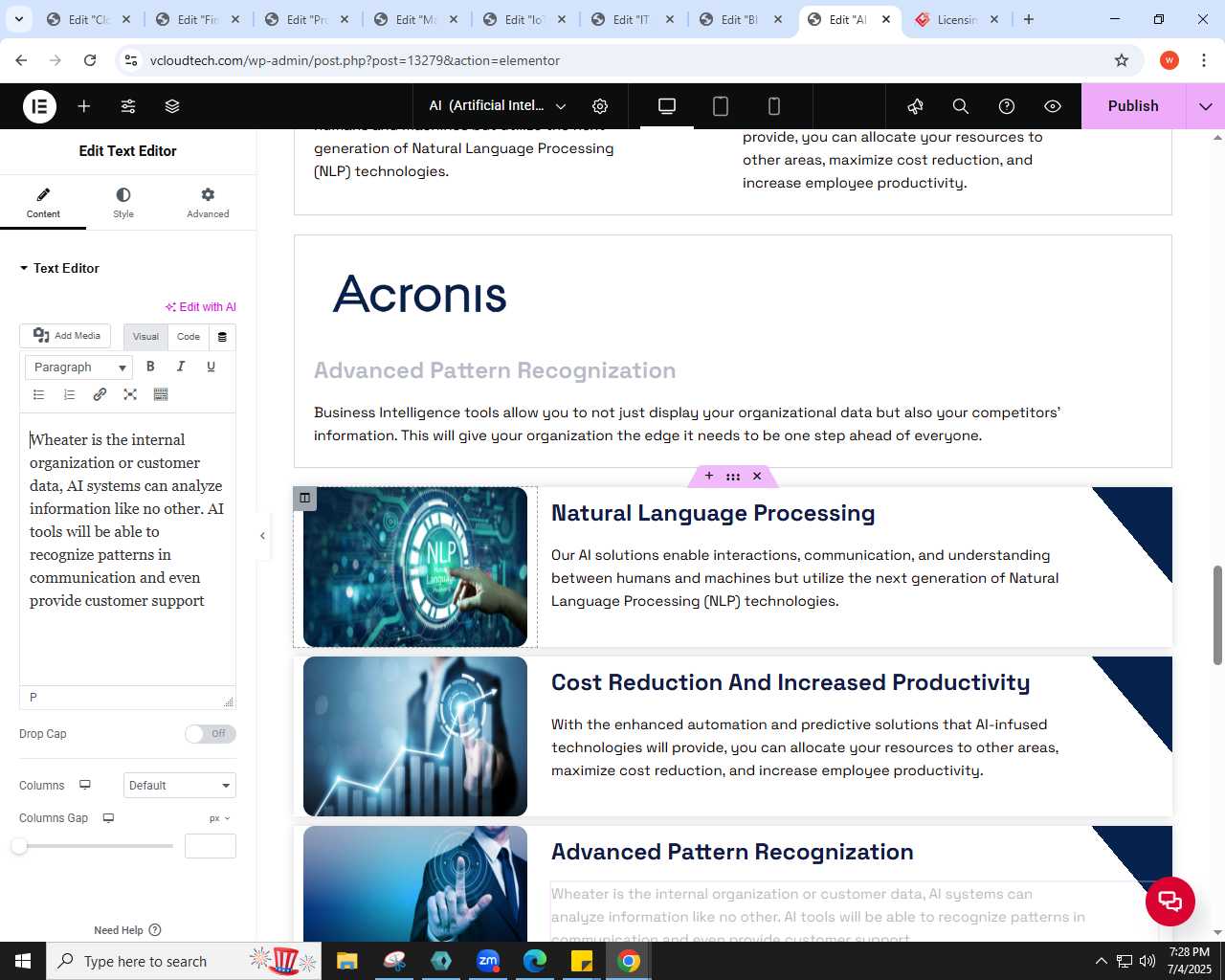The image size is (1225, 980).
Task: Collapse the Elementor side panel
Action: [x=262, y=536]
